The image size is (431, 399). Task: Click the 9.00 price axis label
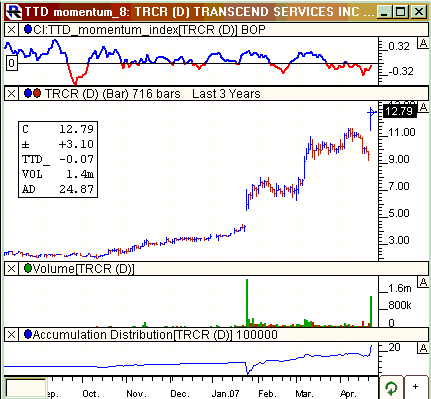pyautogui.click(x=399, y=159)
